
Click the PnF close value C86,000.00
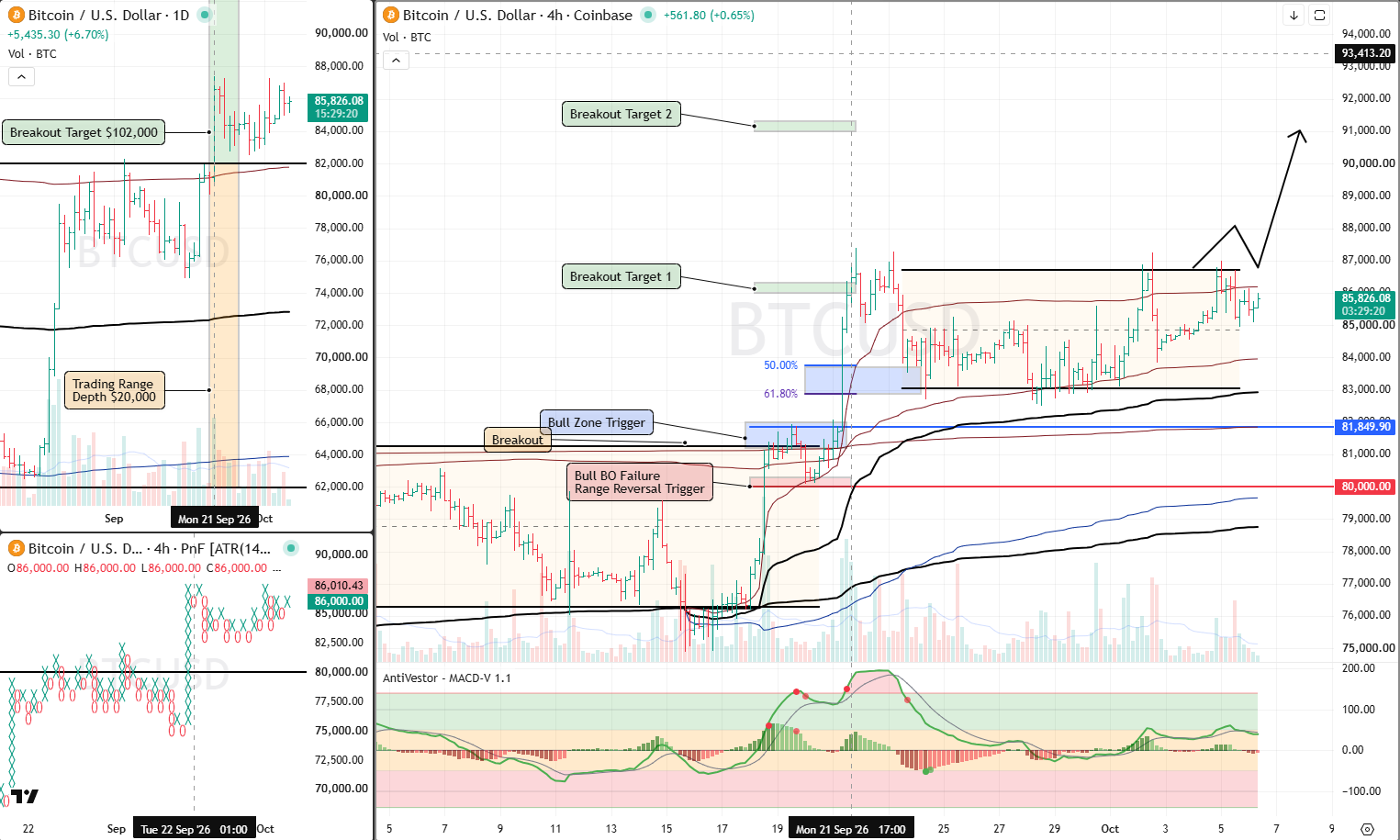click(237, 568)
